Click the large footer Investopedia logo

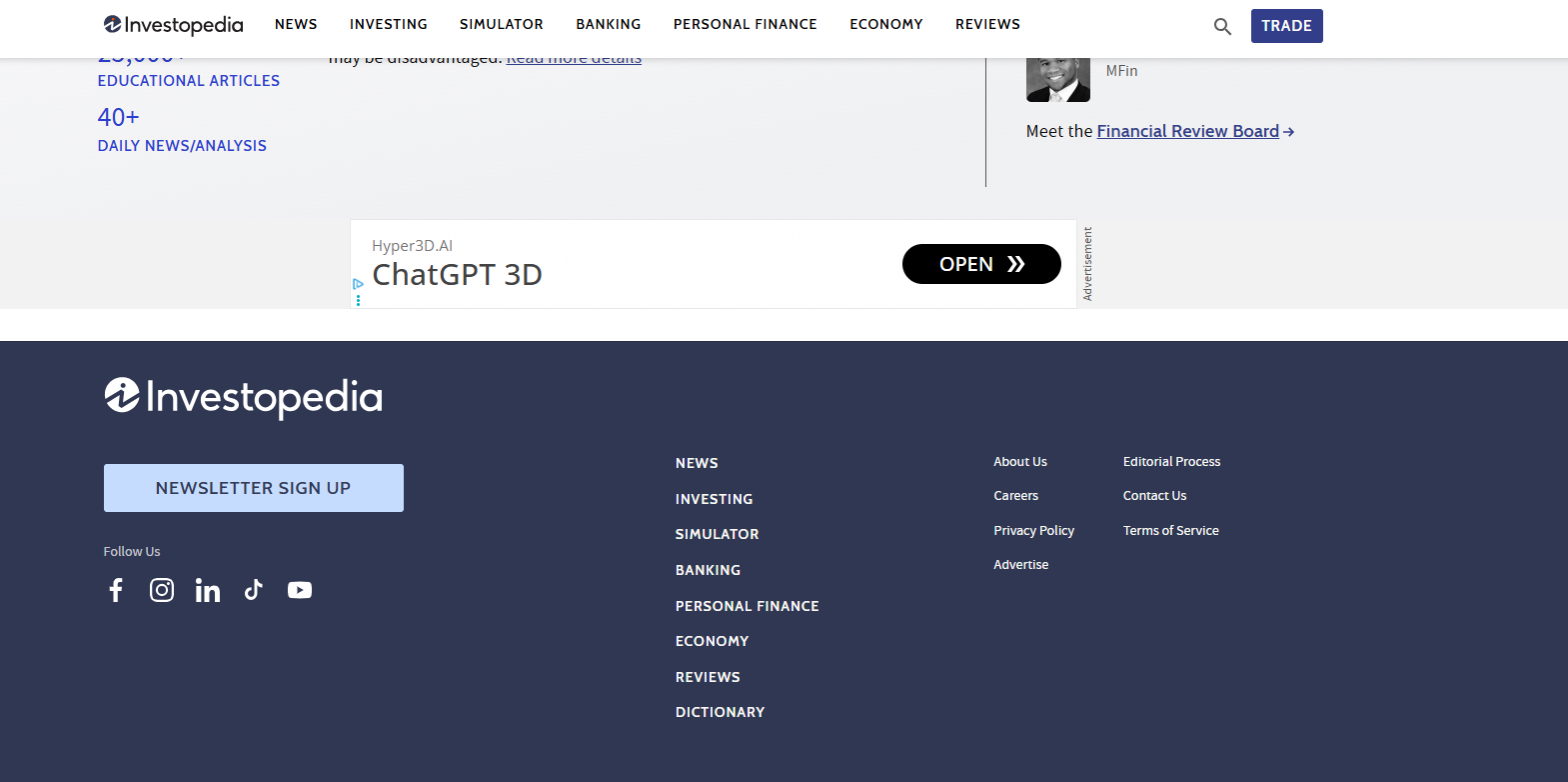pos(244,397)
